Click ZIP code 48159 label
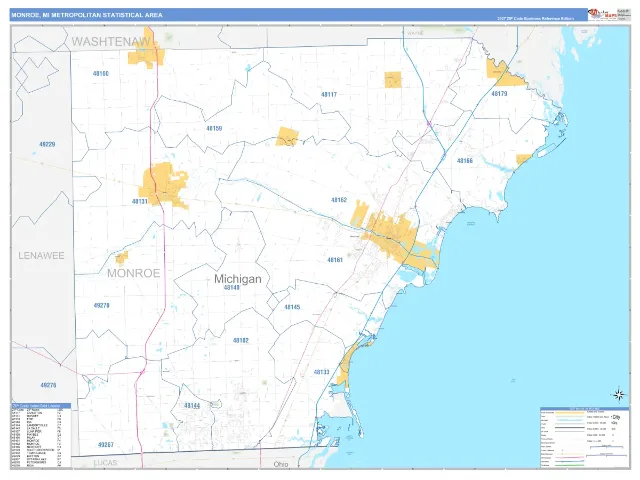Image resolution: width=640 pixels, height=480 pixels. coord(214,128)
